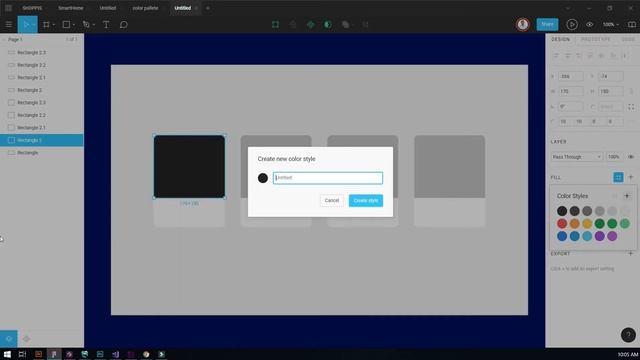Select the Pen tool
This screenshot has width=640, height=360.
[86, 24]
